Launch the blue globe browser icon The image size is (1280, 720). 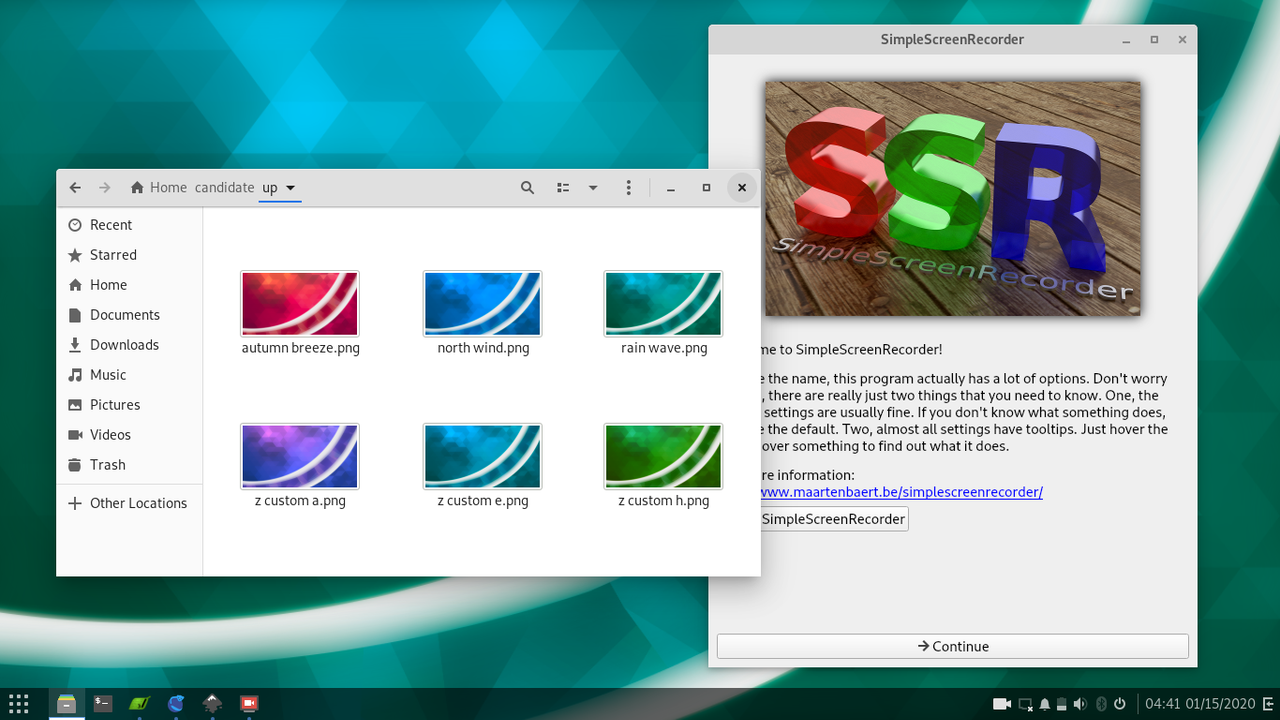[x=176, y=703]
